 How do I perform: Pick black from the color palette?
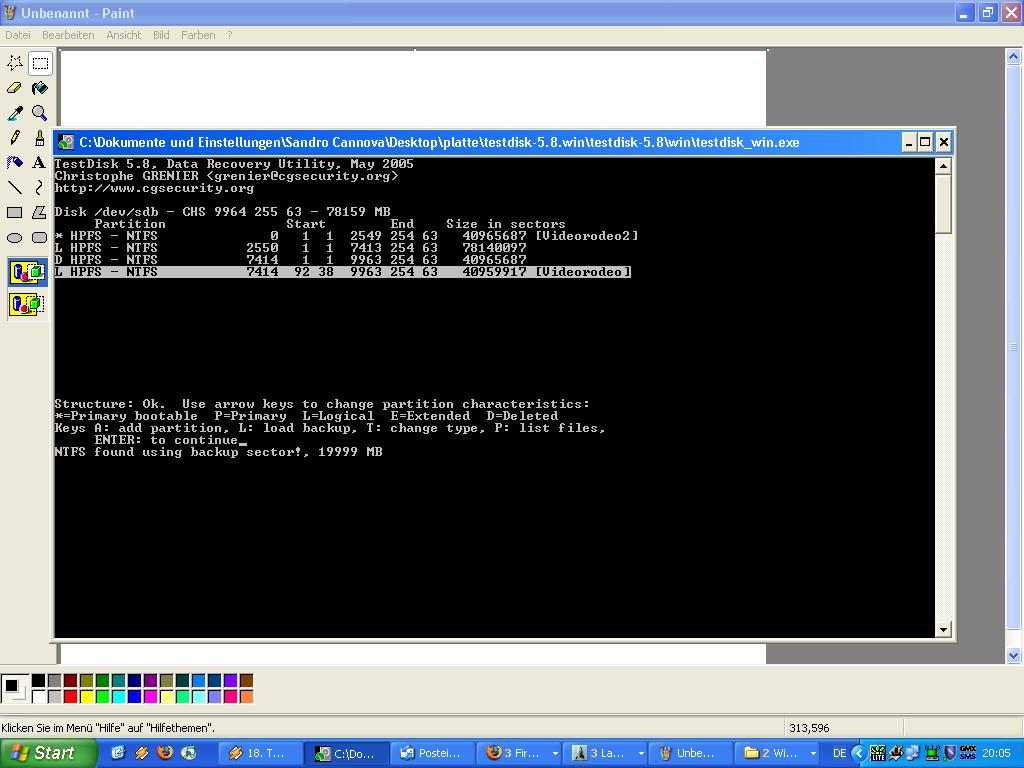(x=39, y=681)
